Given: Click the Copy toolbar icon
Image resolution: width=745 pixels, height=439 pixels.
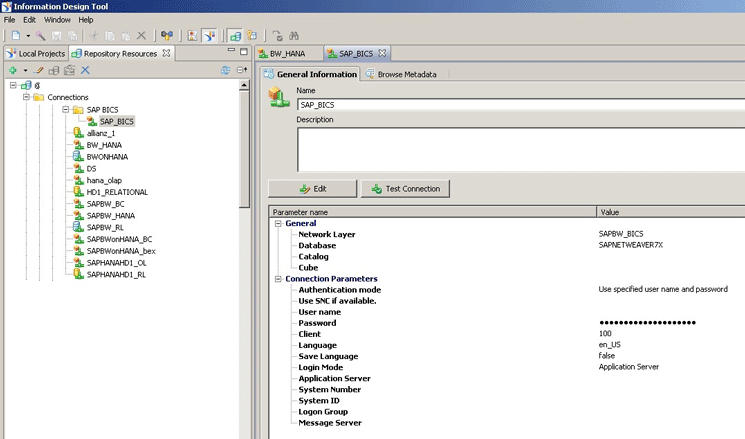Looking at the screenshot, I should click(x=110, y=36).
